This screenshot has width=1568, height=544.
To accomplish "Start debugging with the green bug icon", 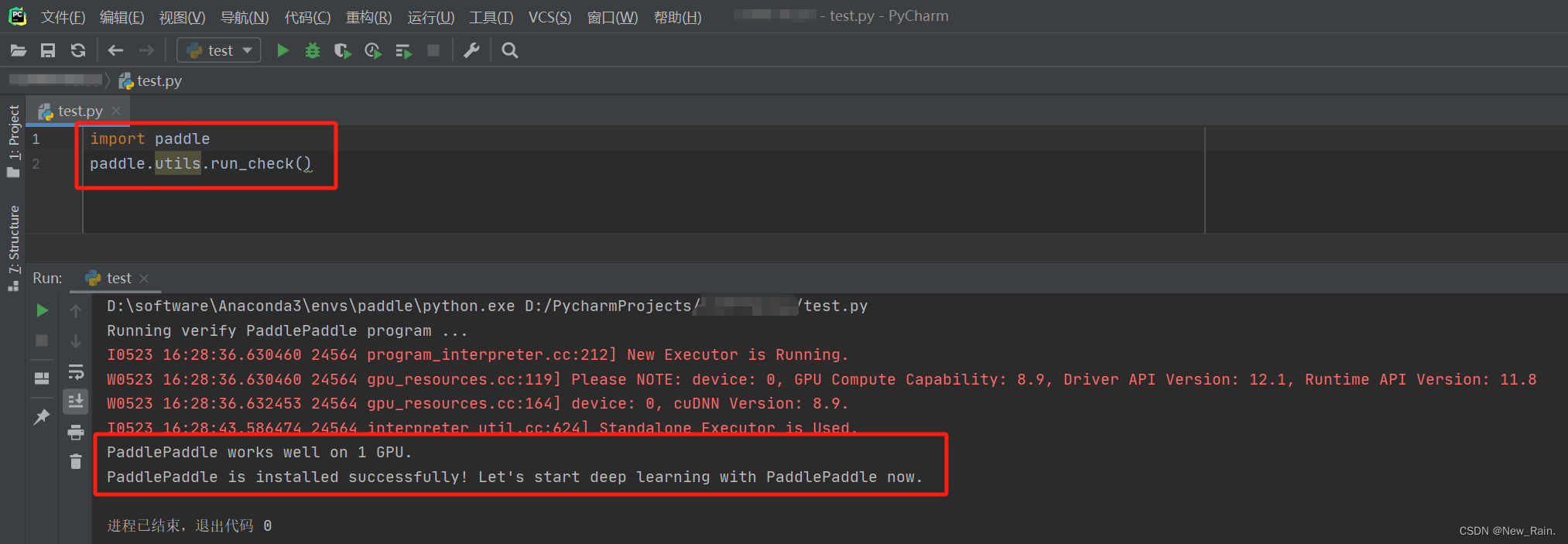I will tap(313, 50).
